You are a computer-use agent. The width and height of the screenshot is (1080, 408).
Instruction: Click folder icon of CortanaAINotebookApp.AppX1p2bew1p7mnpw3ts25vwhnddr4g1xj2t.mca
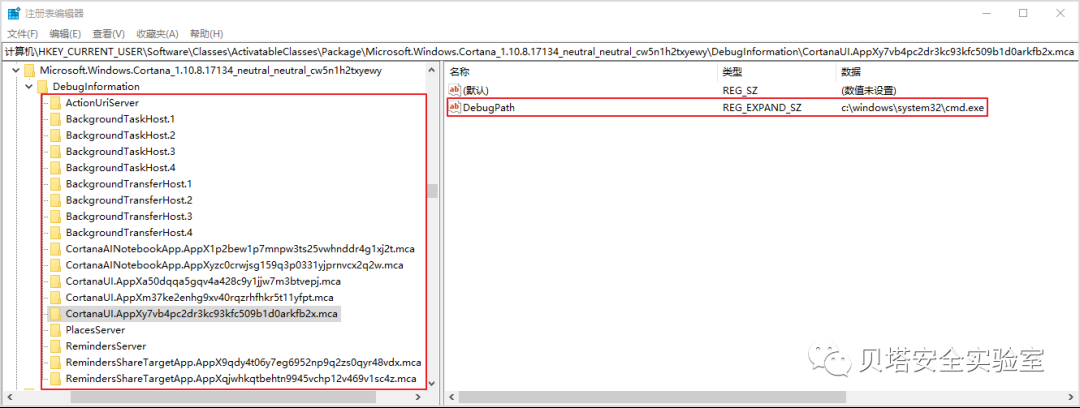coord(55,249)
